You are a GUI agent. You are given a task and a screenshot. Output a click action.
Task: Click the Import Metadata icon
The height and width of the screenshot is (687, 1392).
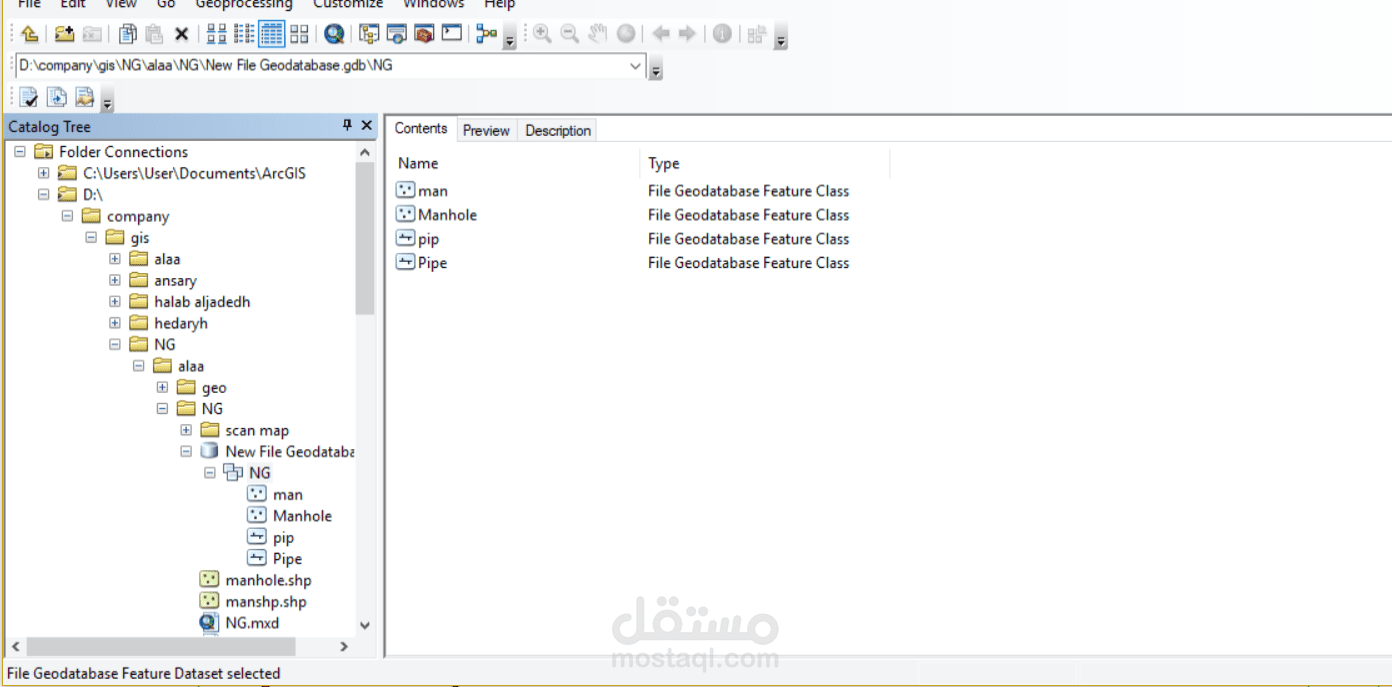click(x=85, y=97)
